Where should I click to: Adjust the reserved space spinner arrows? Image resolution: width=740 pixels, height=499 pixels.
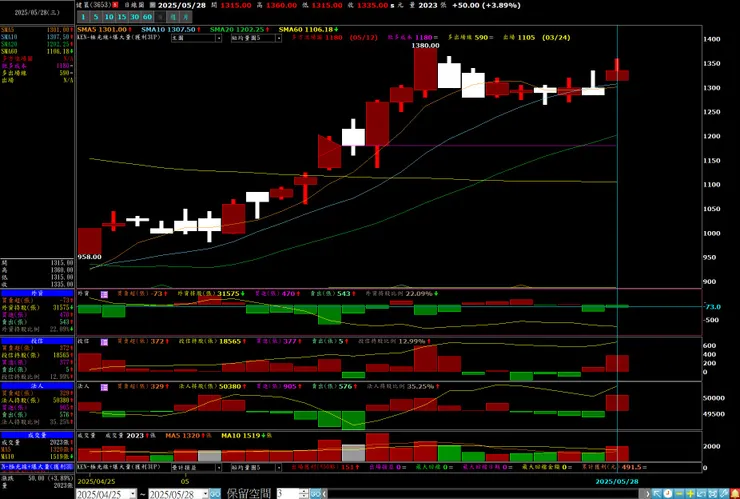(304, 494)
